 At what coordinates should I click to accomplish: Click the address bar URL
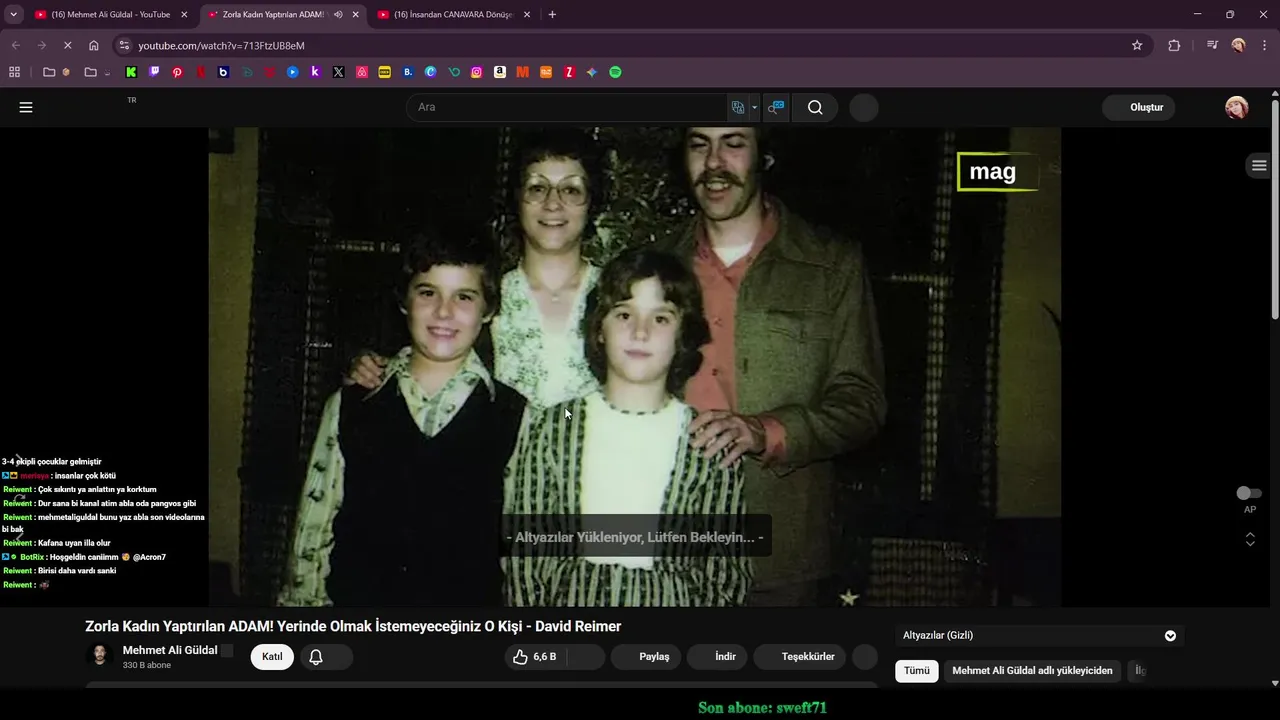pos(221,45)
